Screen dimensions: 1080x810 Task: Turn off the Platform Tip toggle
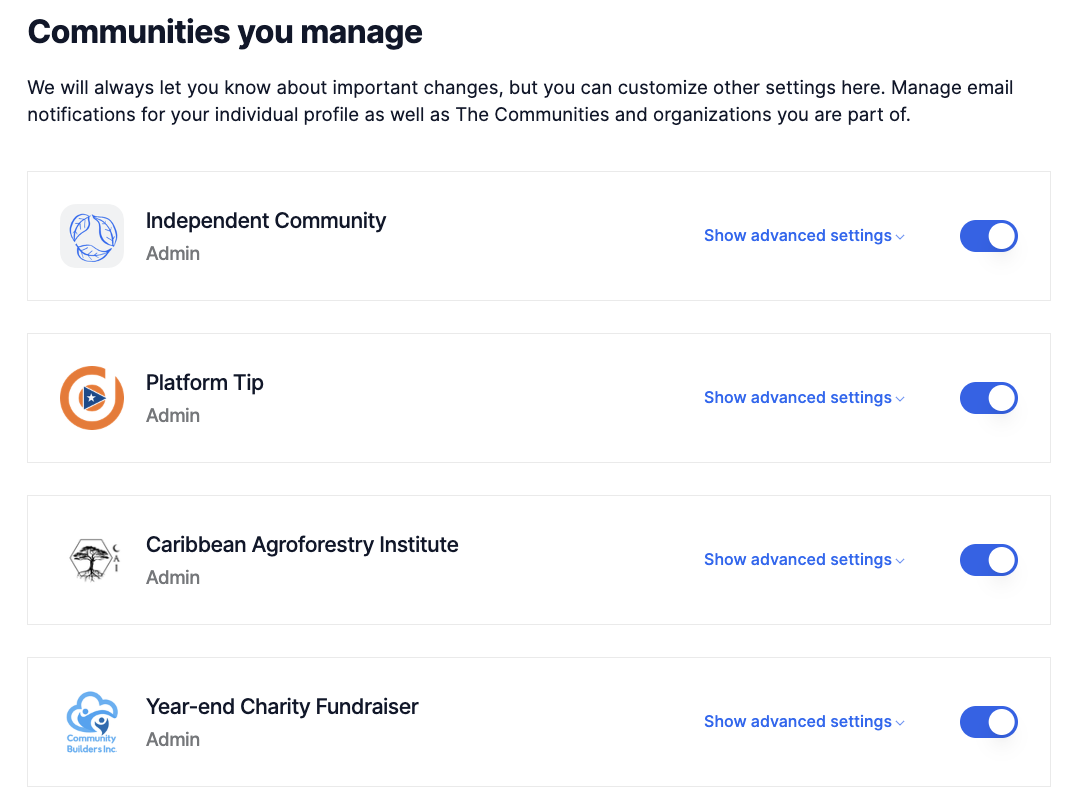[988, 398]
